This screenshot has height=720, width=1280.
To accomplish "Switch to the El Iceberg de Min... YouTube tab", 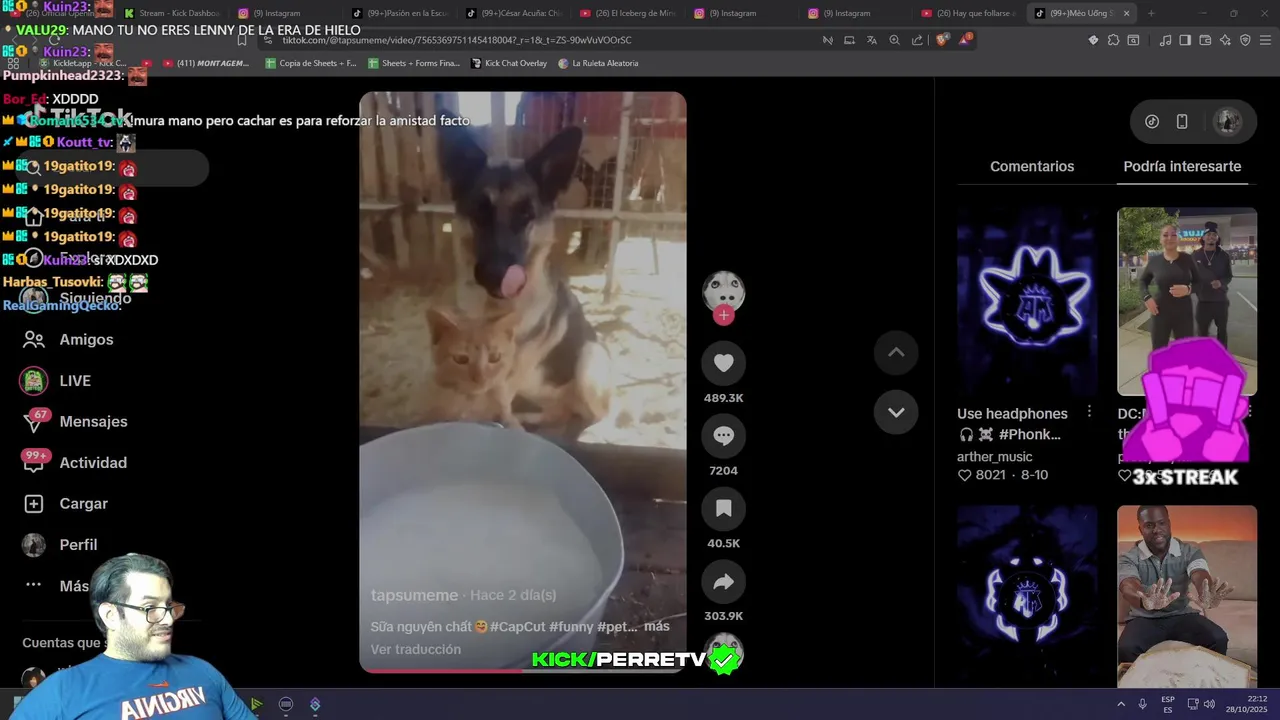I will point(630,13).
